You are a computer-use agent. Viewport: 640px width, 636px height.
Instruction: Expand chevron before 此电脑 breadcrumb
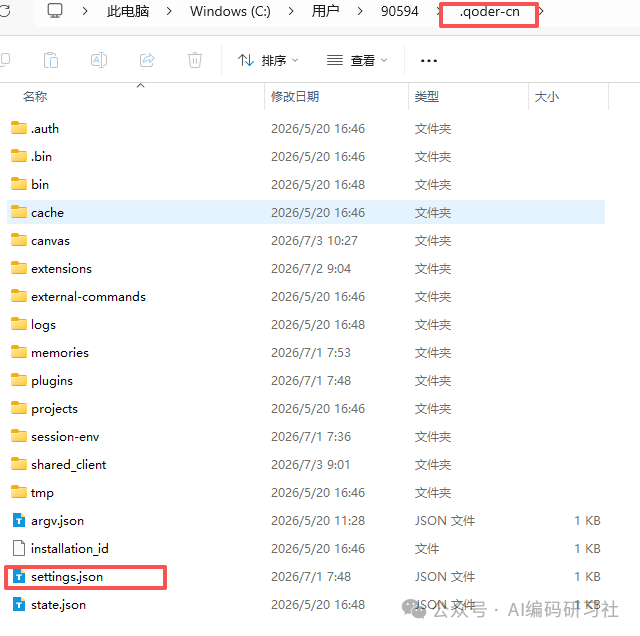[x=84, y=11]
